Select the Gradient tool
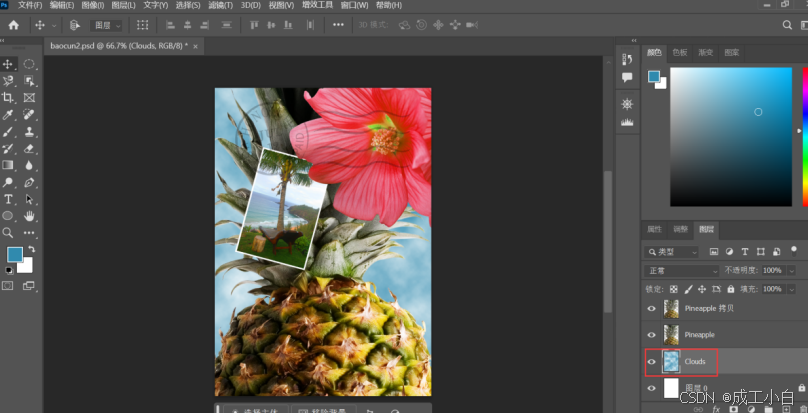 8,165
